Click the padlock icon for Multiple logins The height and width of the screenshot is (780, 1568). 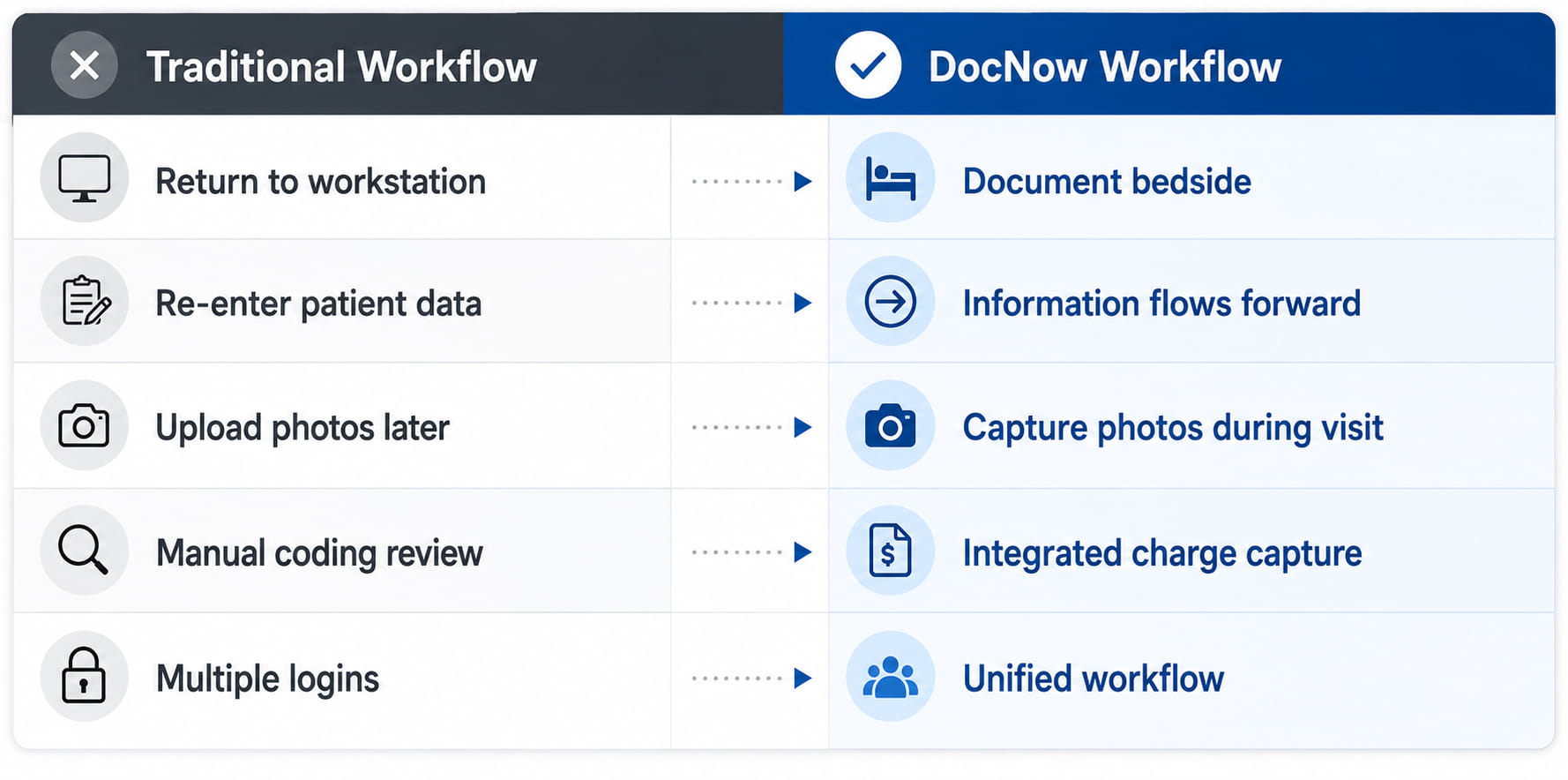(x=85, y=677)
